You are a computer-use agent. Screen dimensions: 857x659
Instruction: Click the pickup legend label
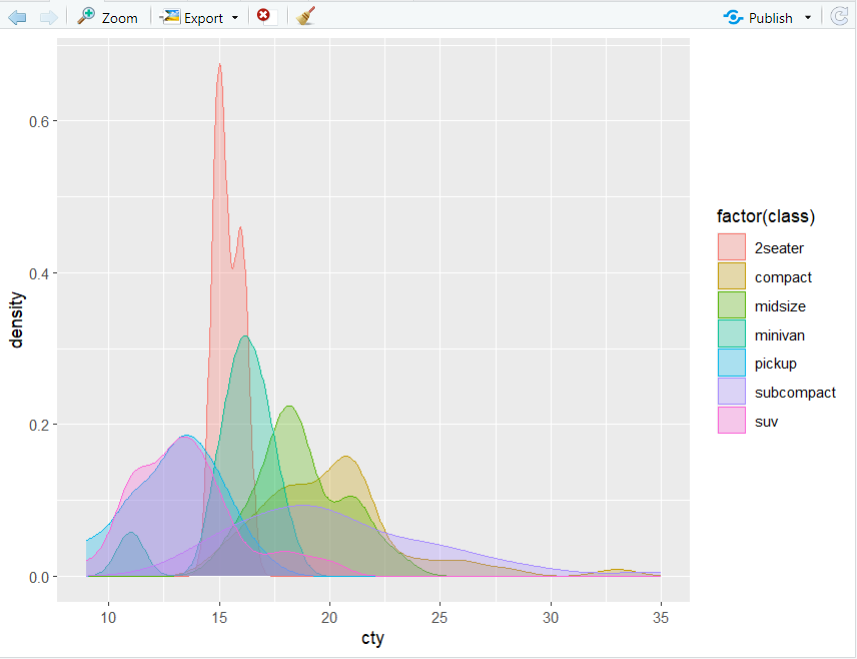[776, 364]
